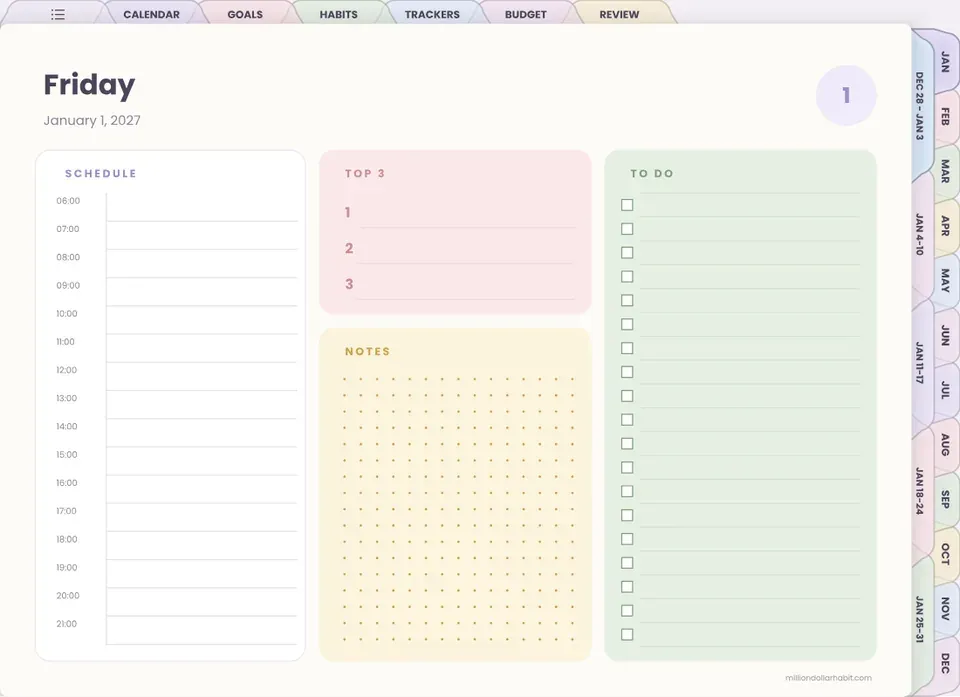Toggle the sixth To Do checkbox
Viewport: 960px width, 697px height.
point(627,324)
